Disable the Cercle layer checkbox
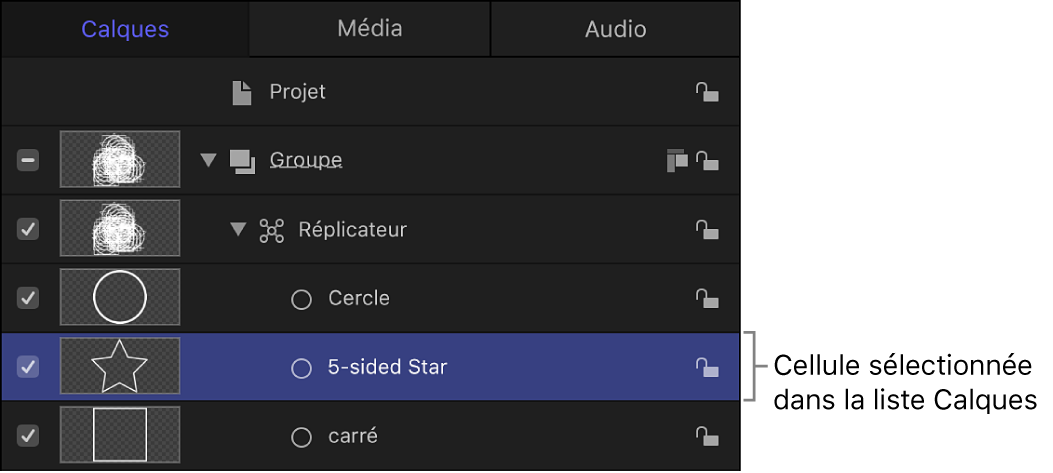 [x=29, y=298]
